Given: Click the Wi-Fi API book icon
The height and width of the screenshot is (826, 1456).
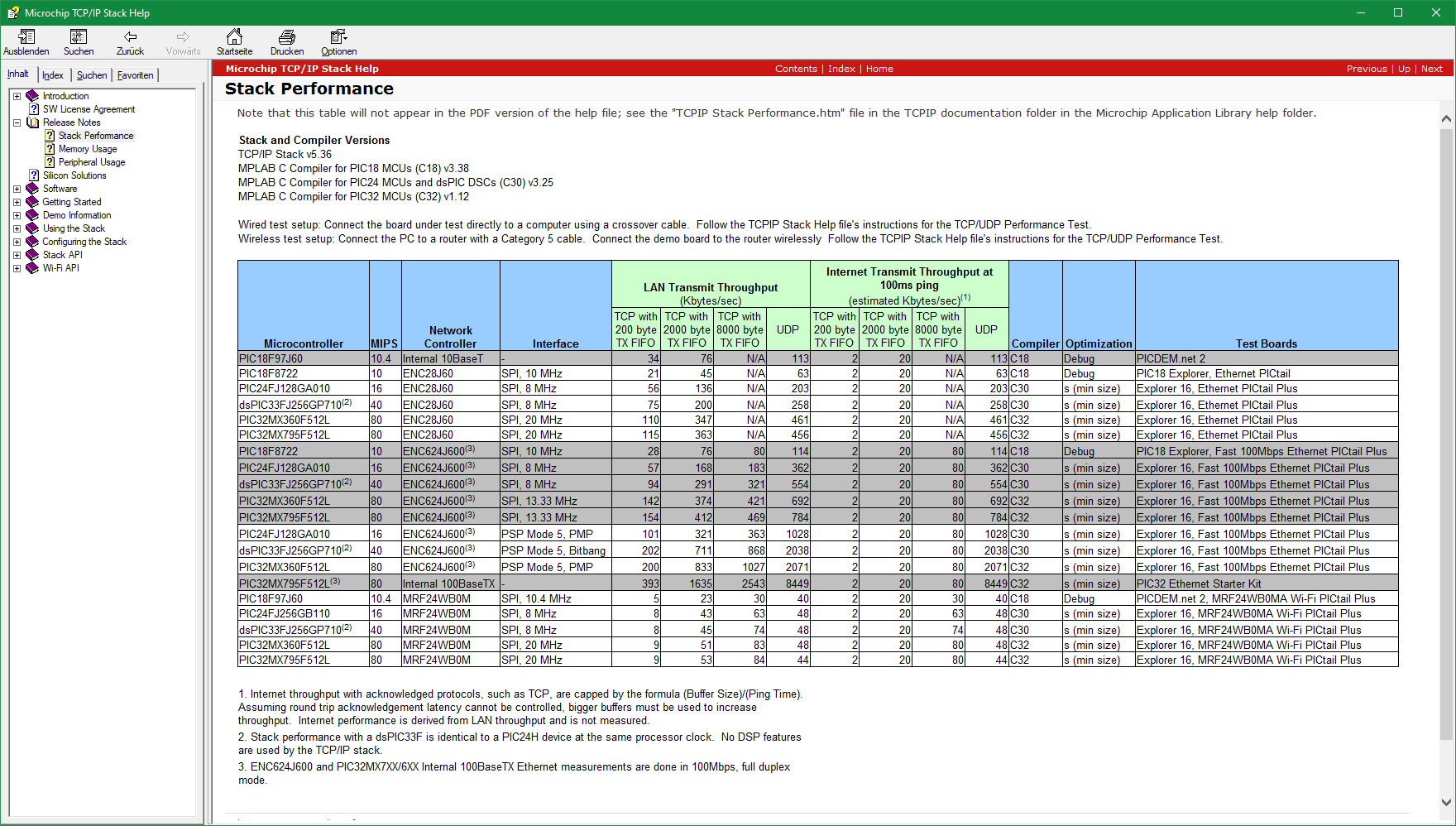Looking at the screenshot, I should tap(33, 268).
